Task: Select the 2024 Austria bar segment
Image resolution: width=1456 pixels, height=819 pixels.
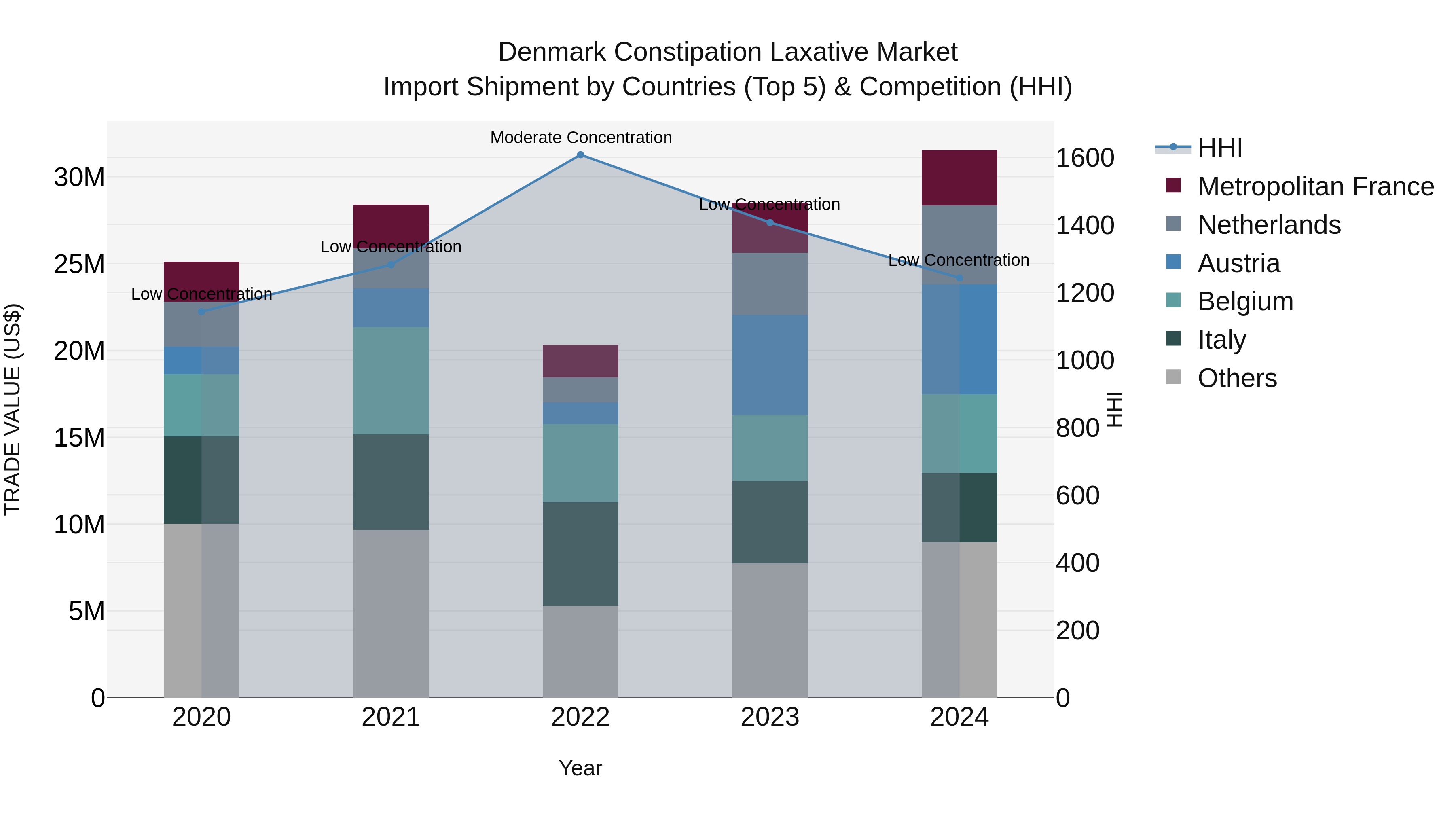Action: point(959,340)
